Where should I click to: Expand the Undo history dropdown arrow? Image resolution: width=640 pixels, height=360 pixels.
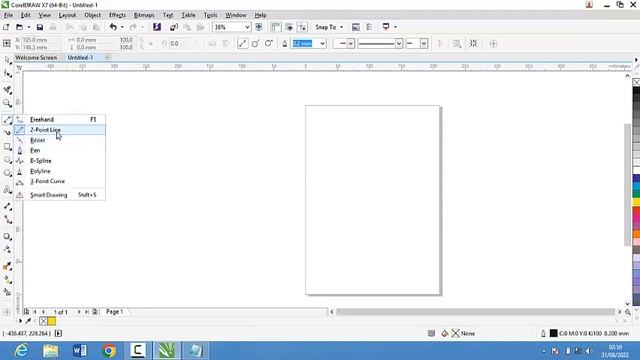122,27
